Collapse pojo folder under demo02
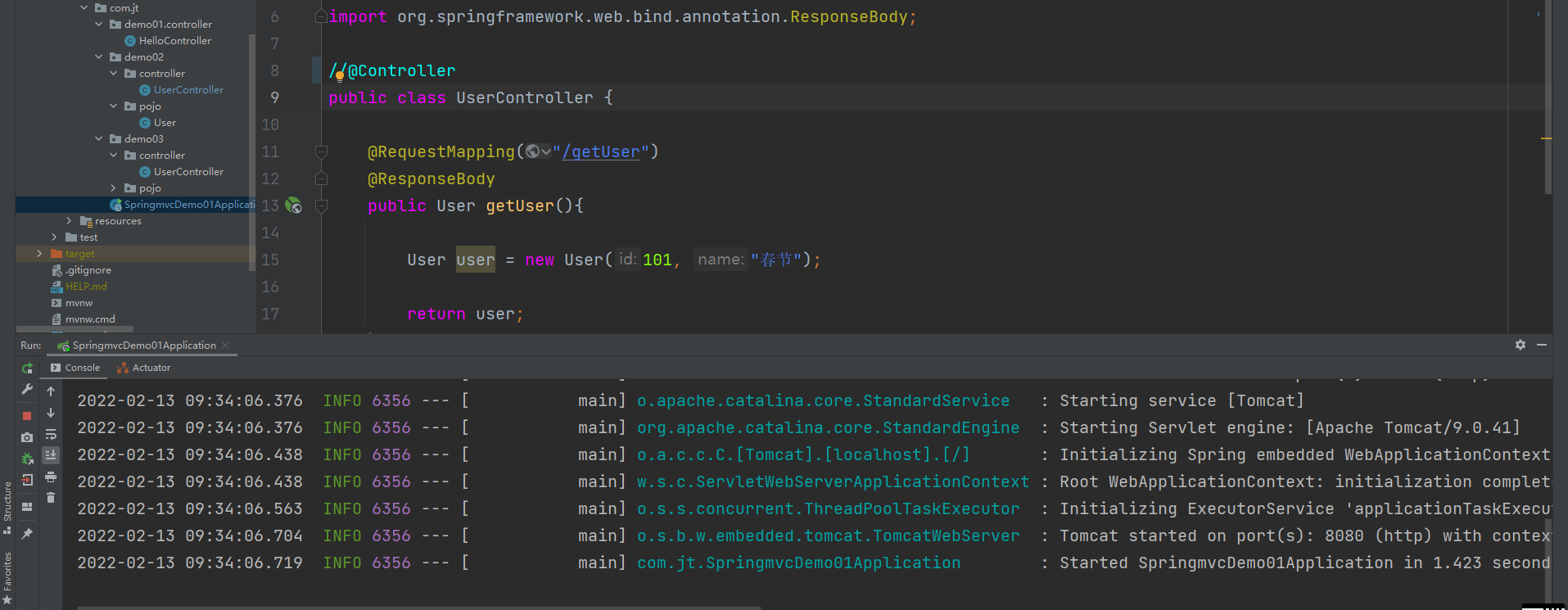1568x610 pixels. [114, 106]
